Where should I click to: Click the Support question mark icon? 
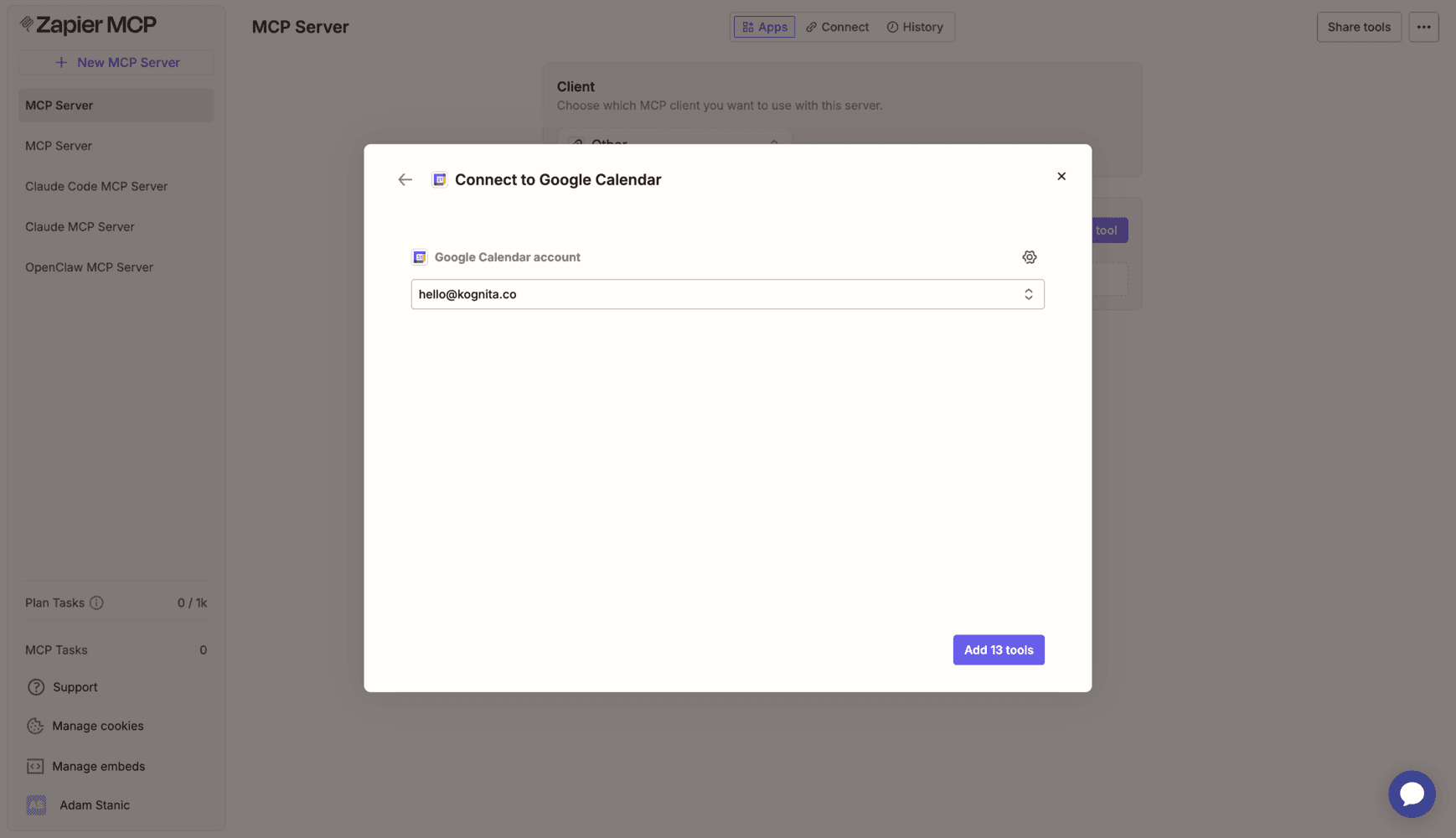[36, 687]
